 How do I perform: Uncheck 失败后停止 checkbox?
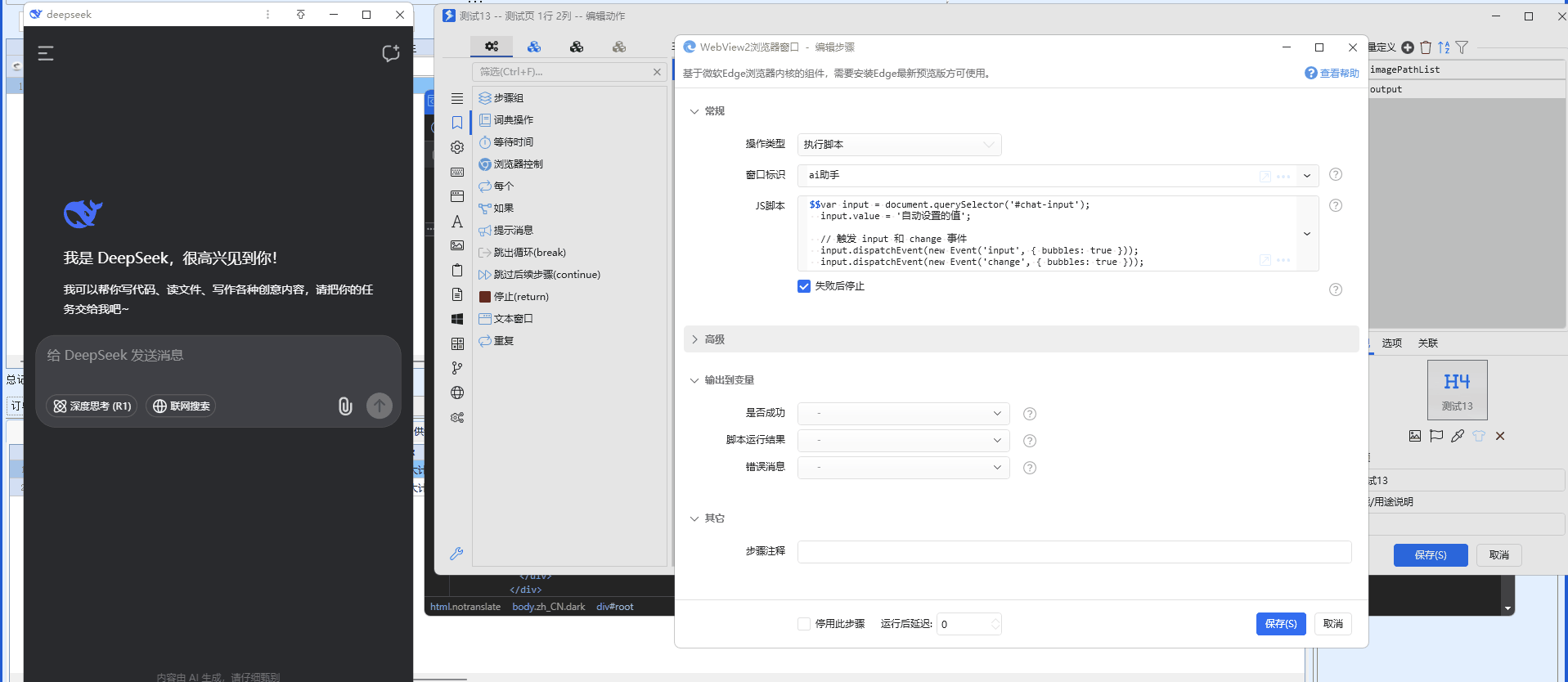804,286
